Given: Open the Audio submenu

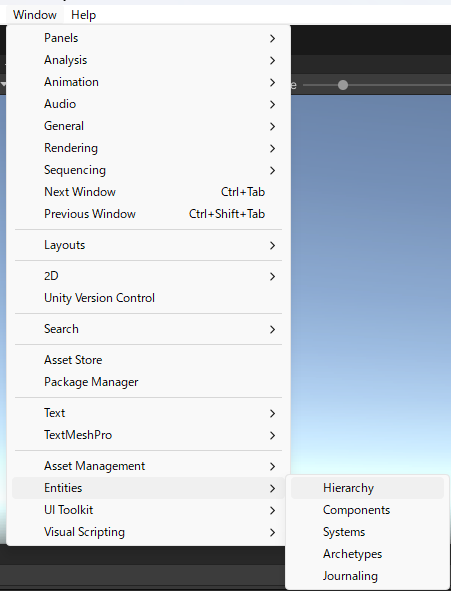Looking at the screenshot, I should tap(148, 104).
